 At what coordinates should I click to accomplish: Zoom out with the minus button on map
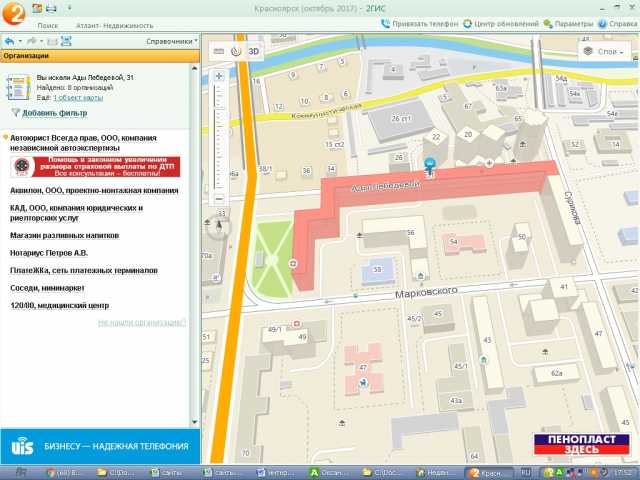pos(219,199)
